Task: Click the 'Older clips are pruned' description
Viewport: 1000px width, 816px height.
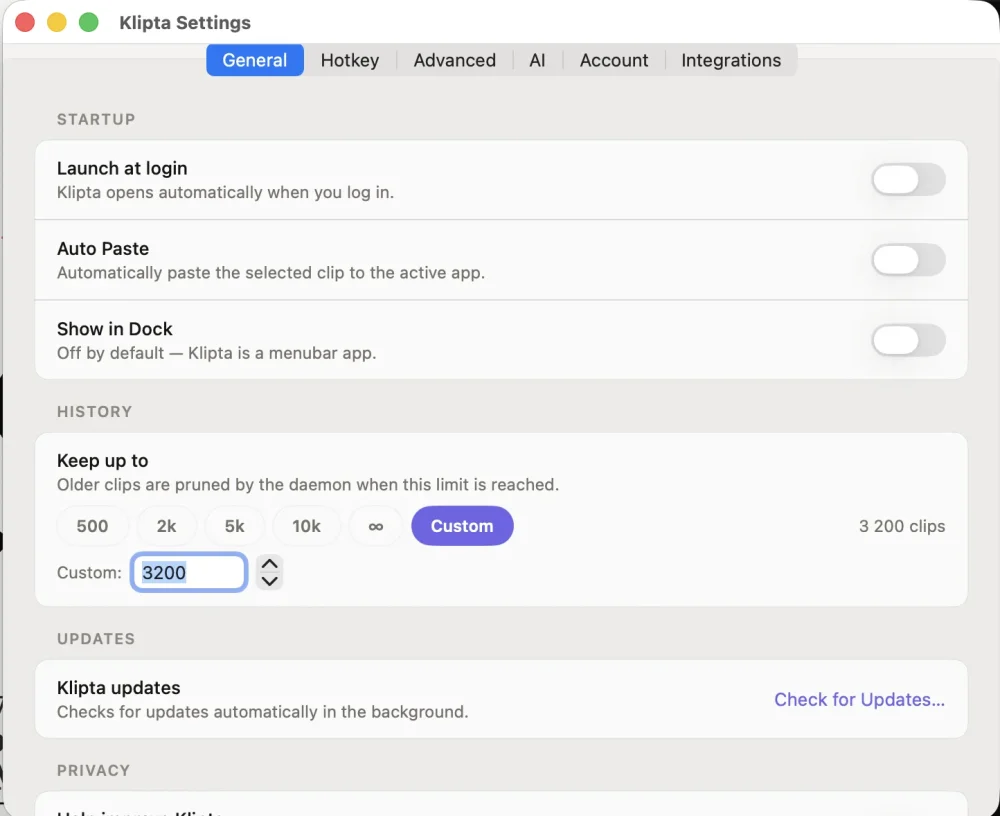Action: point(308,485)
